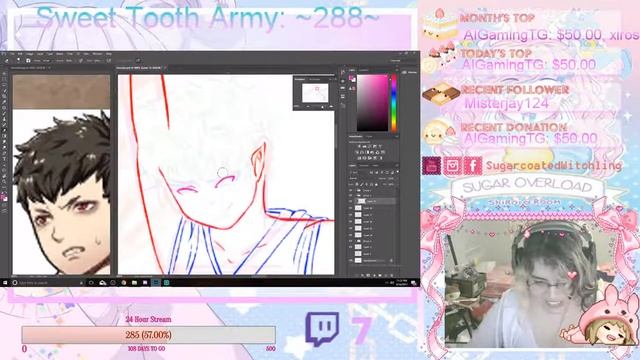Screen dimensions: 640x360
Task: Toggle visibility of the topmost layer group
Action: tap(350, 190)
